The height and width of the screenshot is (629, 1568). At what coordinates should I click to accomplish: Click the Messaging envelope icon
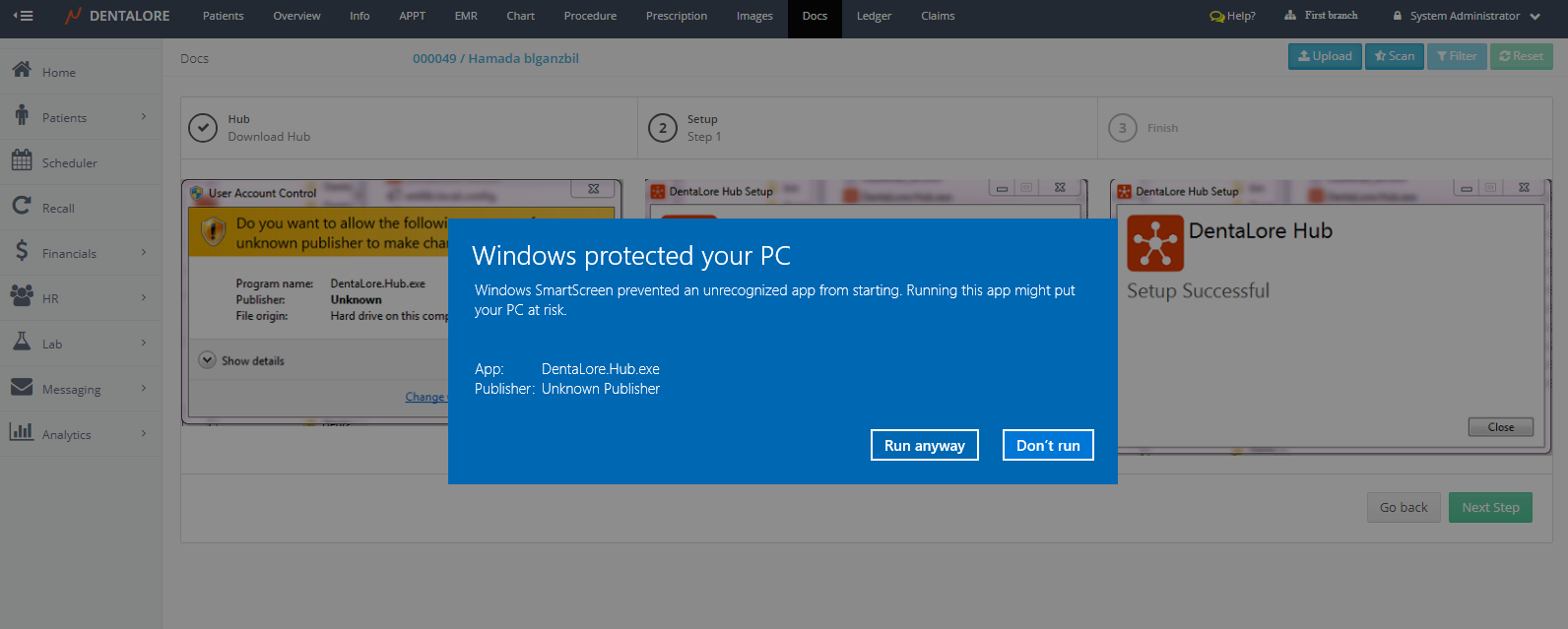click(x=22, y=388)
